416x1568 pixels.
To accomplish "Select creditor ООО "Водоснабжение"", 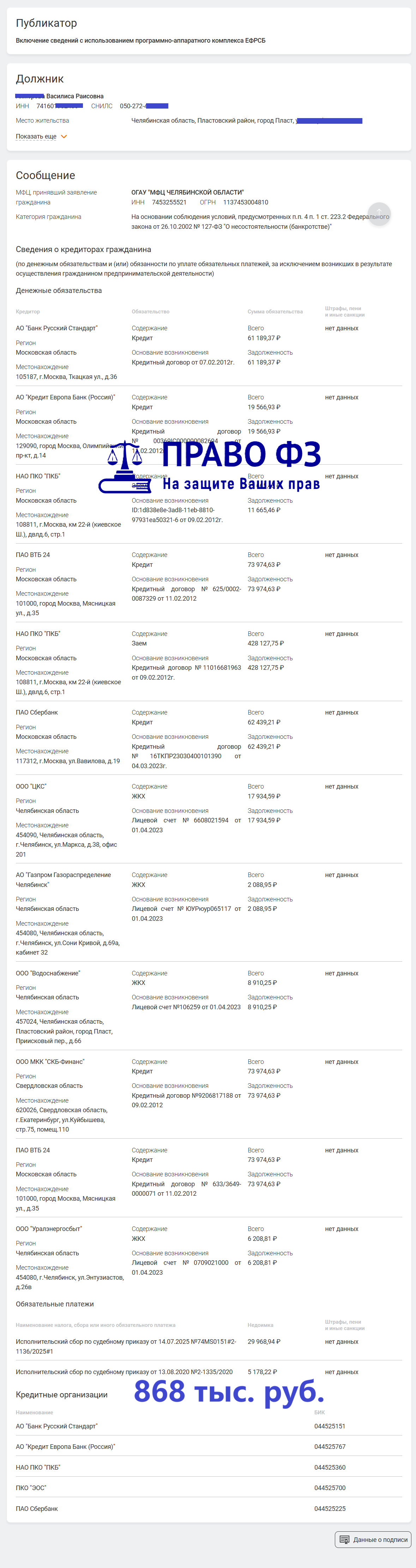I will (x=48, y=973).
